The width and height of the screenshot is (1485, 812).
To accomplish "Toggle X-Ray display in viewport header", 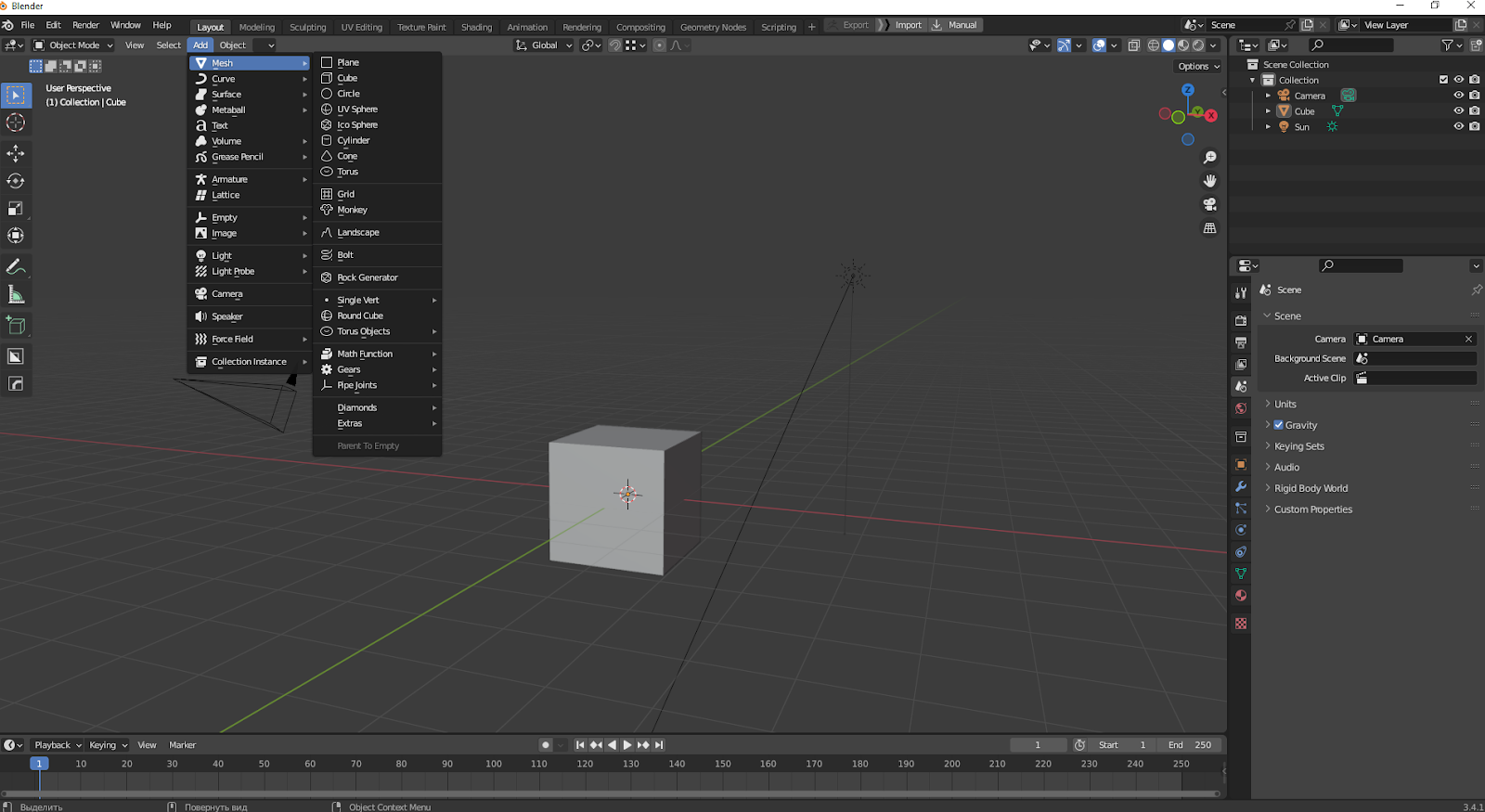I will click(x=1133, y=45).
